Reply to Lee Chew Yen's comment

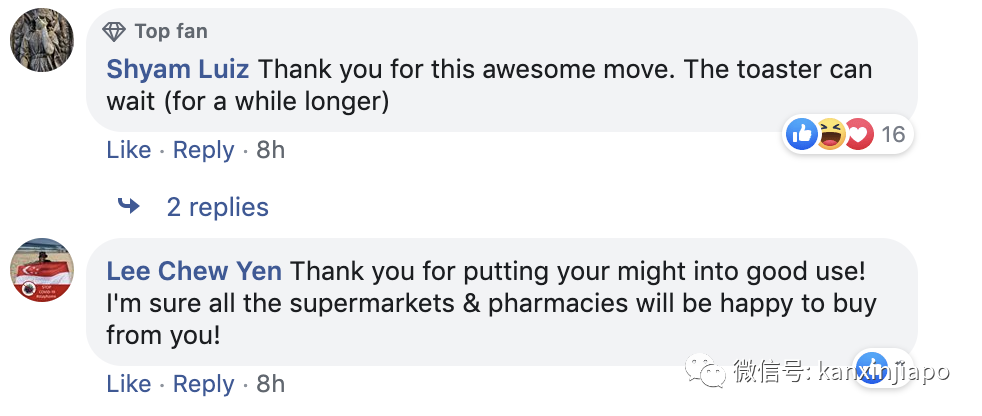click(203, 384)
